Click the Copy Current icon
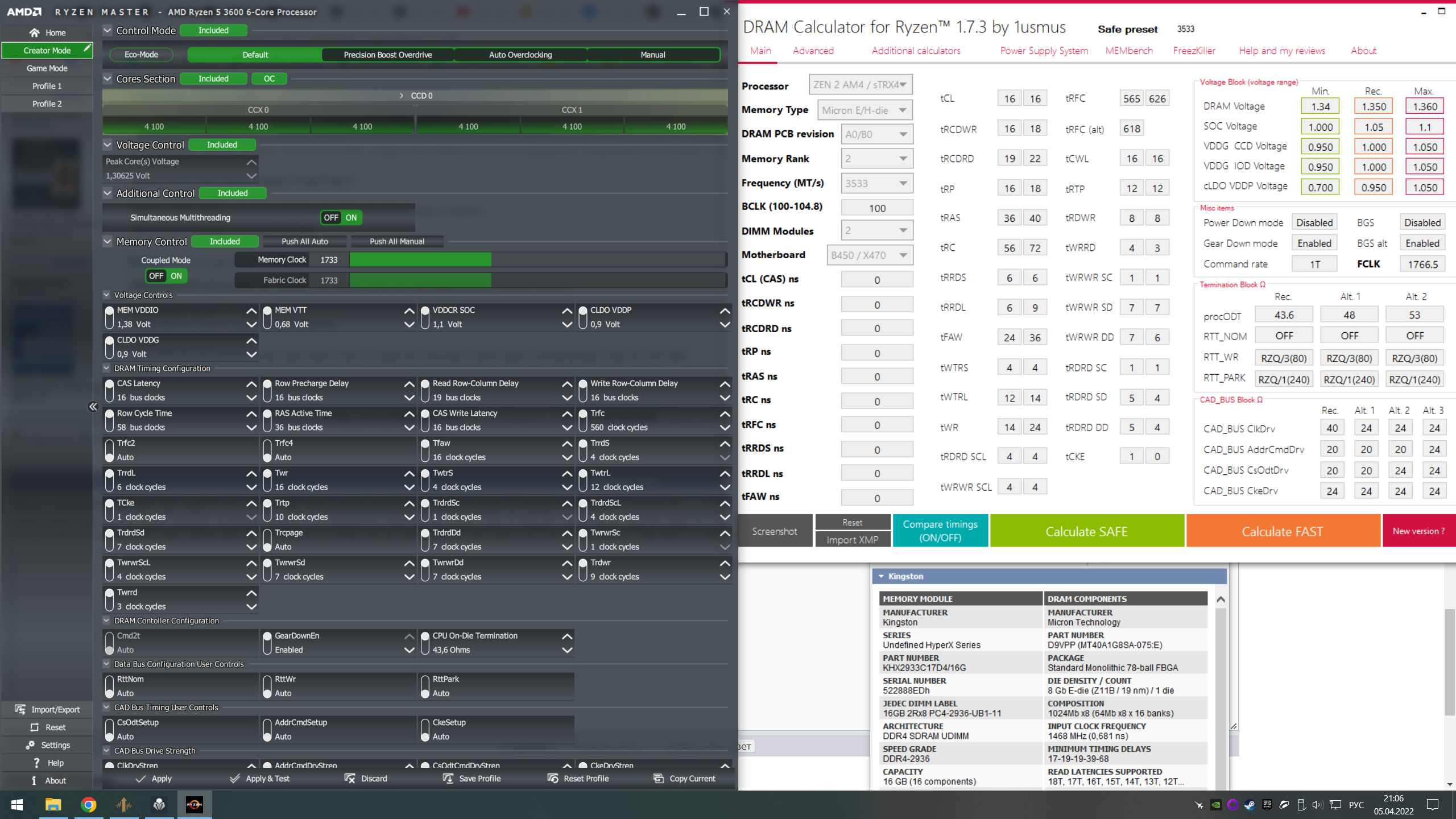The height and width of the screenshot is (819, 1456). [x=659, y=778]
